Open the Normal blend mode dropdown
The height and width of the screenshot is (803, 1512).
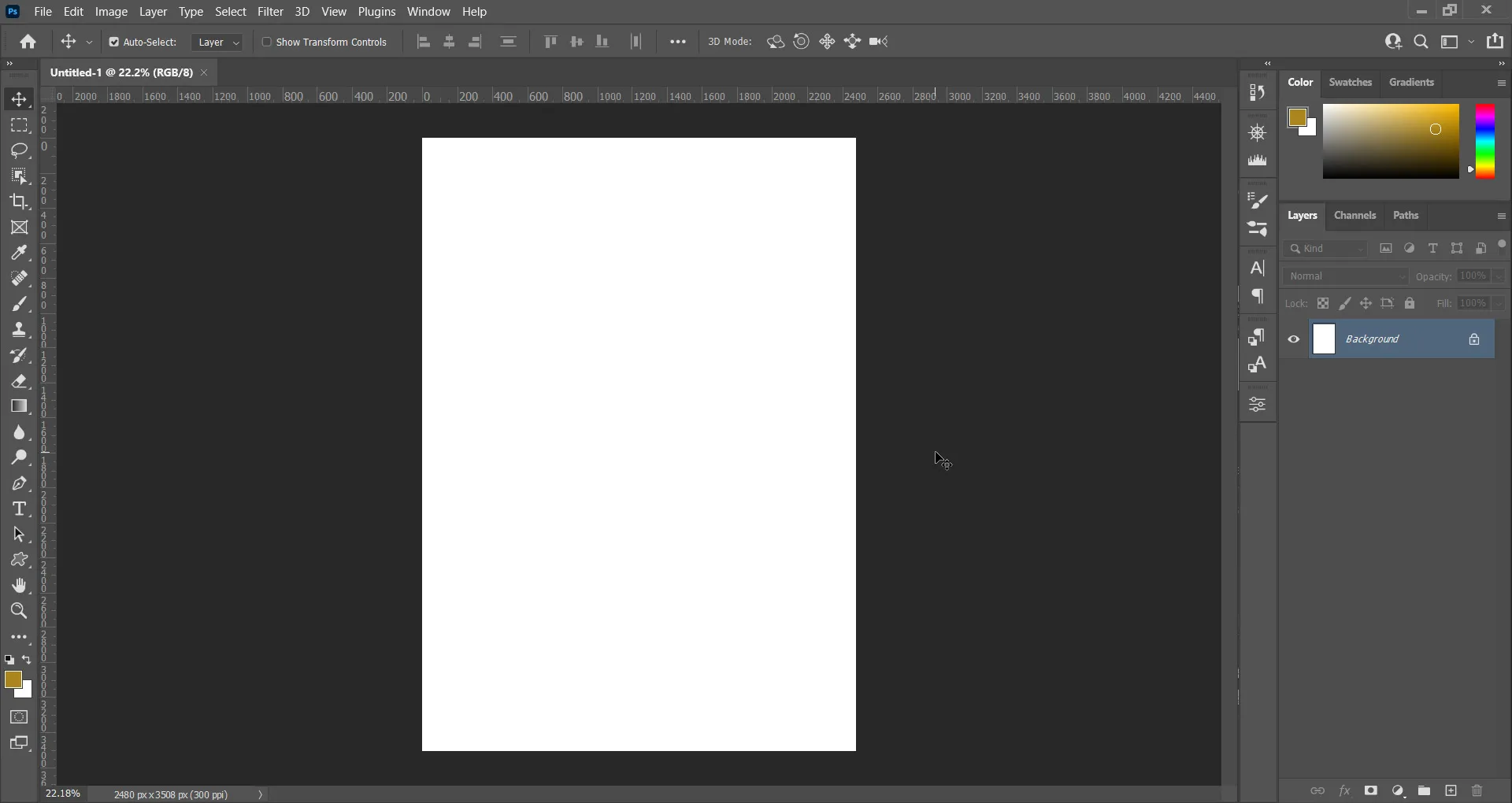click(x=1346, y=276)
